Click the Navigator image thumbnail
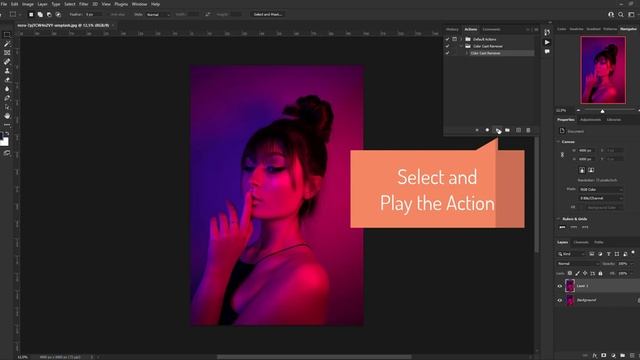 click(603, 70)
